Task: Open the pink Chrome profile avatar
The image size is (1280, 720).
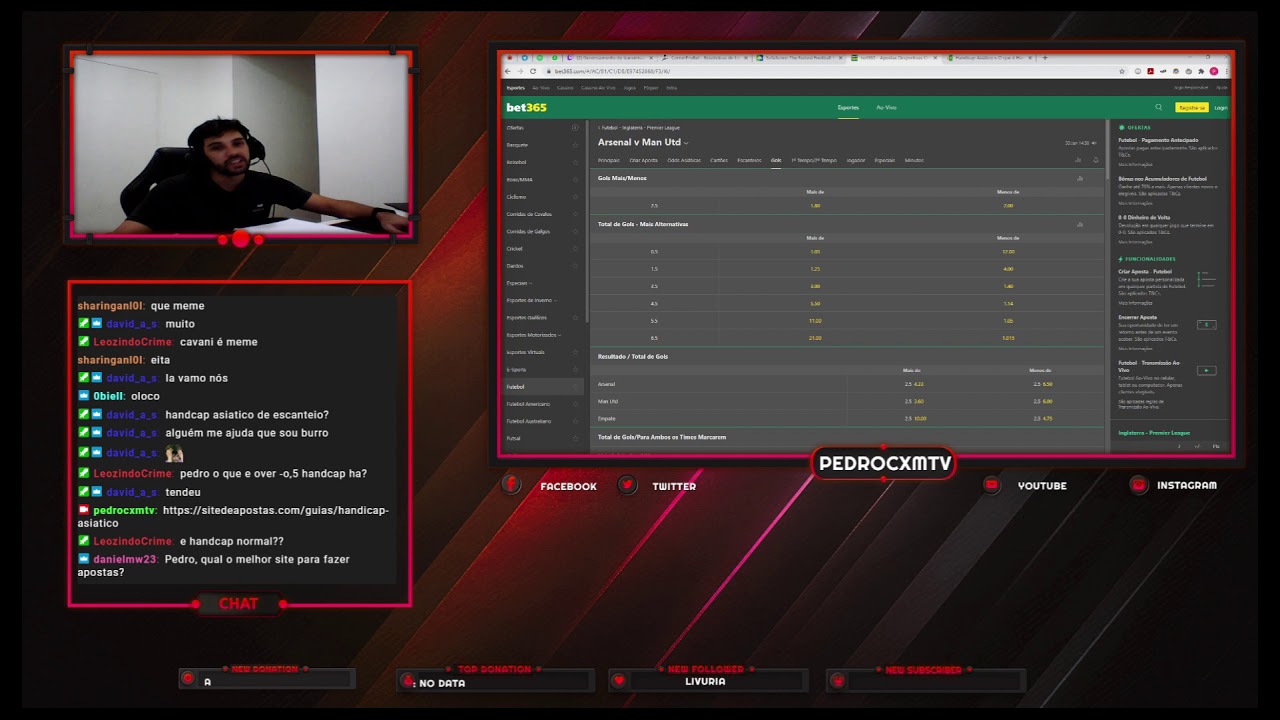Action: click(x=1213, y=71)
